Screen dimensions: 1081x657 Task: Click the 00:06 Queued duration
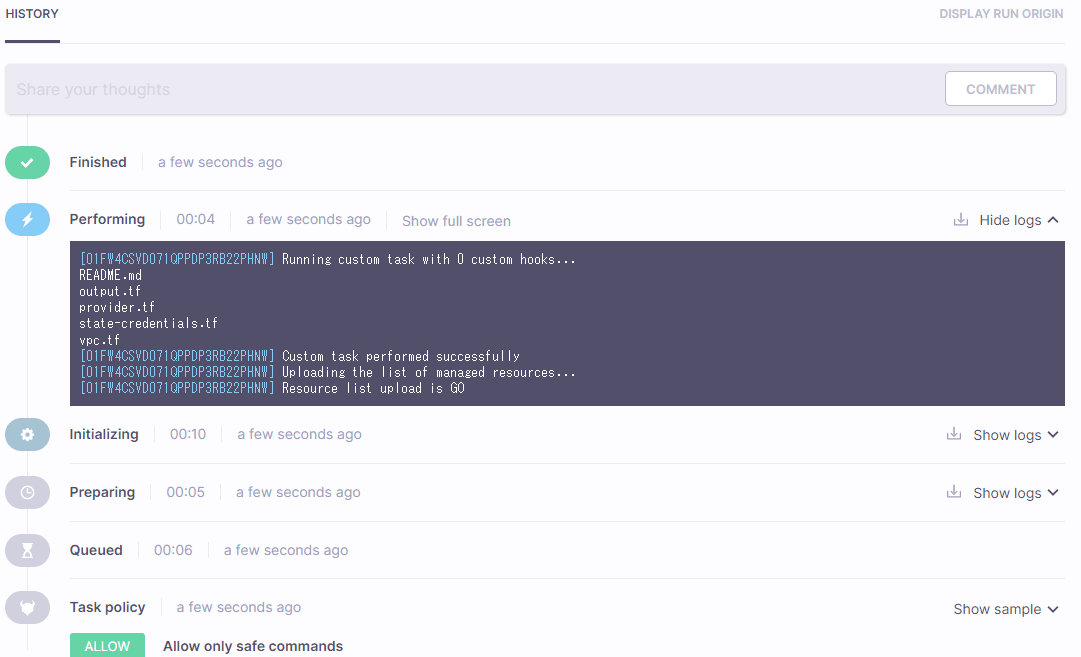(173, 550)
